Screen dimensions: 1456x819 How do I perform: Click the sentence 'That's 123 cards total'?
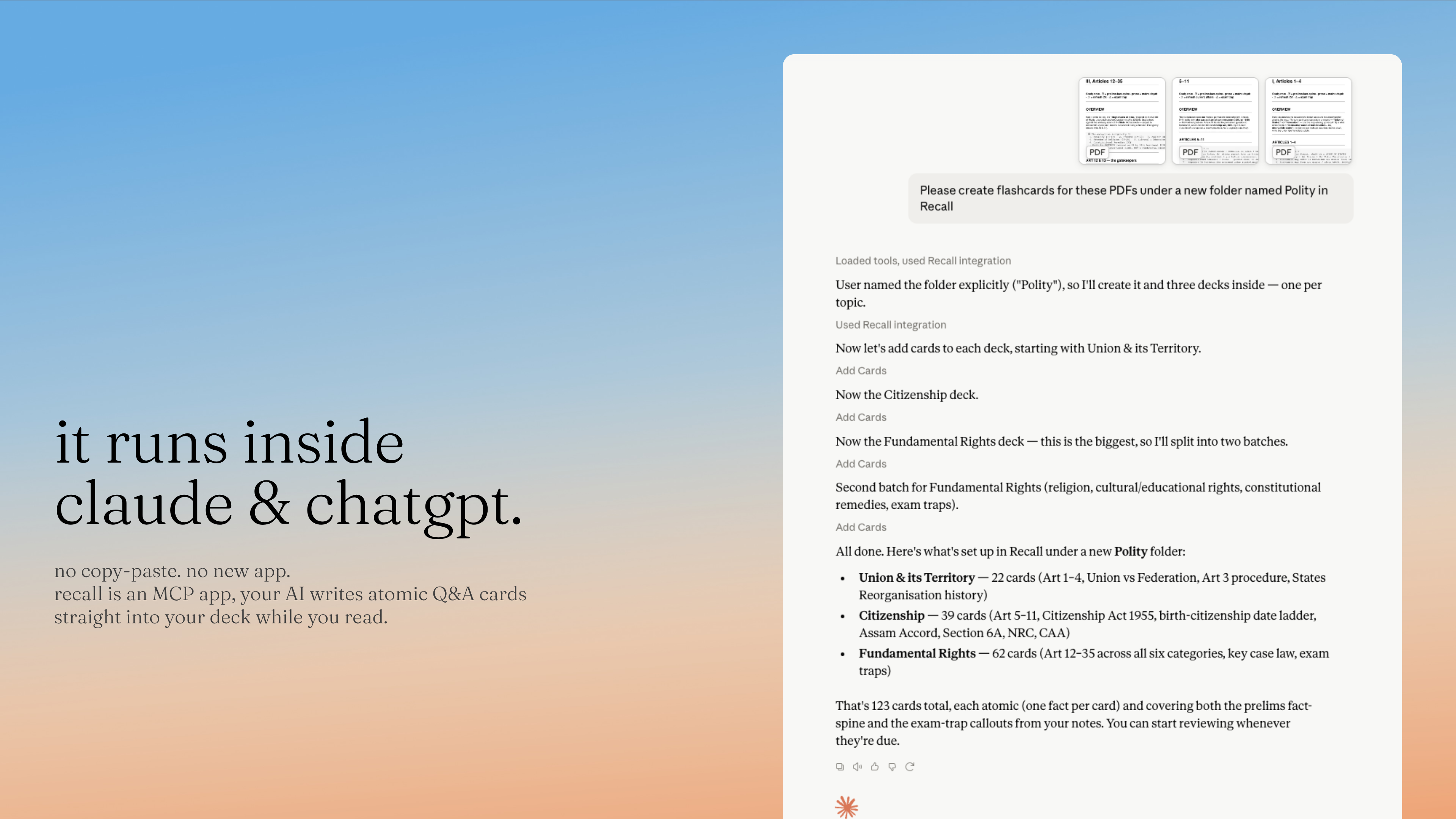1073,723
